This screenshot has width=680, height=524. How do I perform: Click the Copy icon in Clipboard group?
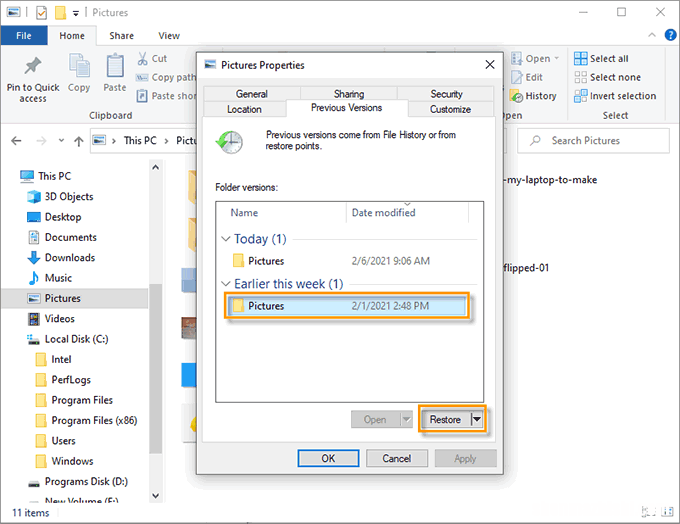(x=79, y=66)
